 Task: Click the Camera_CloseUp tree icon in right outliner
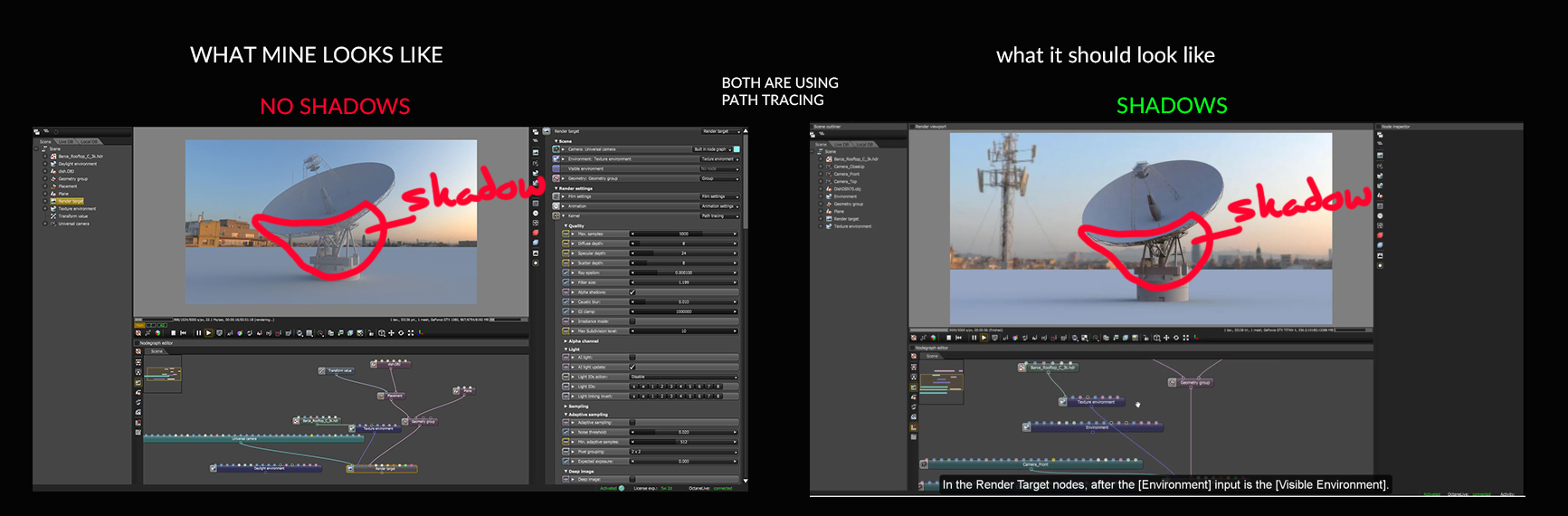pos(829,167)
